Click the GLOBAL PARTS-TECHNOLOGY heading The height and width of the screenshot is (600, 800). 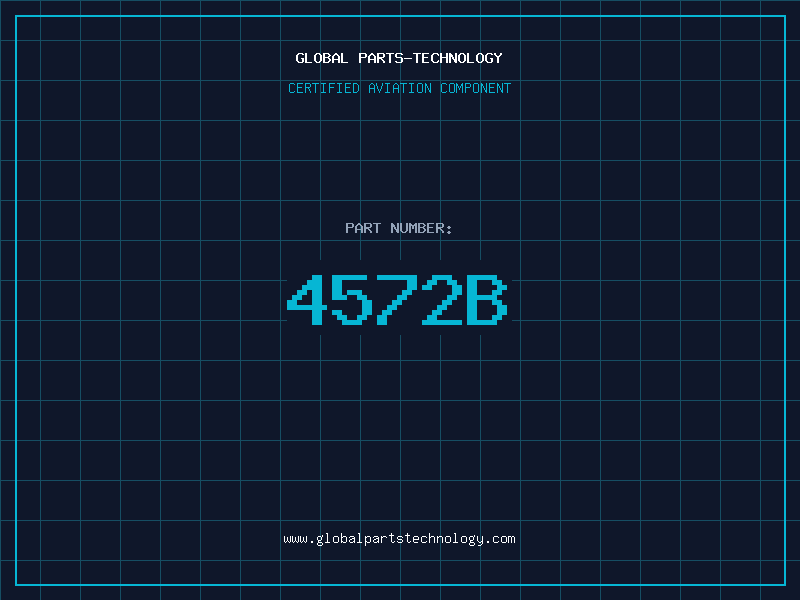(399, 58)
